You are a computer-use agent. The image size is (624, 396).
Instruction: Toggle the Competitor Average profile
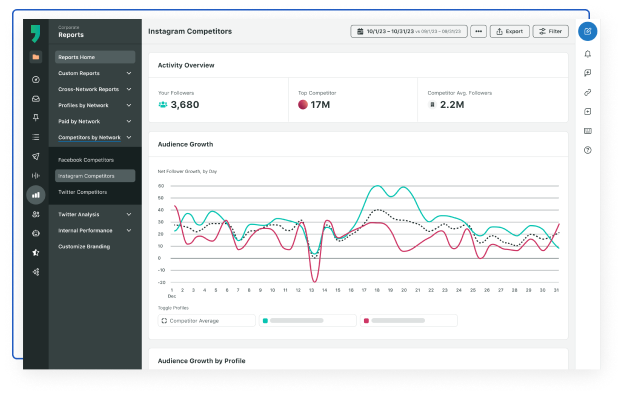pos(207,321)
